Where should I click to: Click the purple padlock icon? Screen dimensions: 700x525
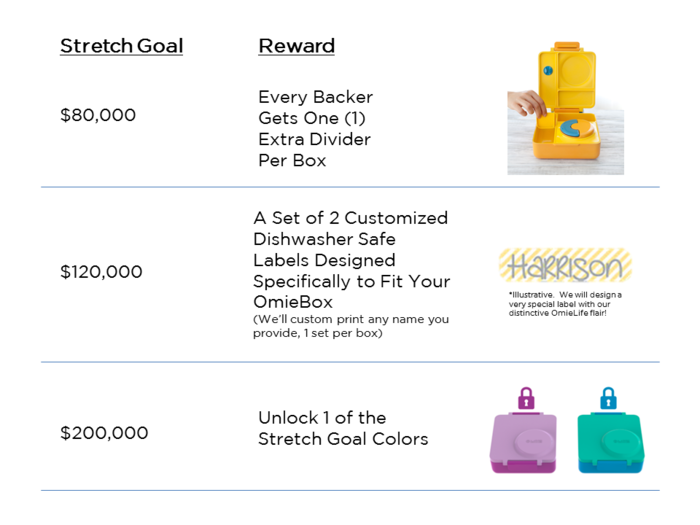point(526,398)
